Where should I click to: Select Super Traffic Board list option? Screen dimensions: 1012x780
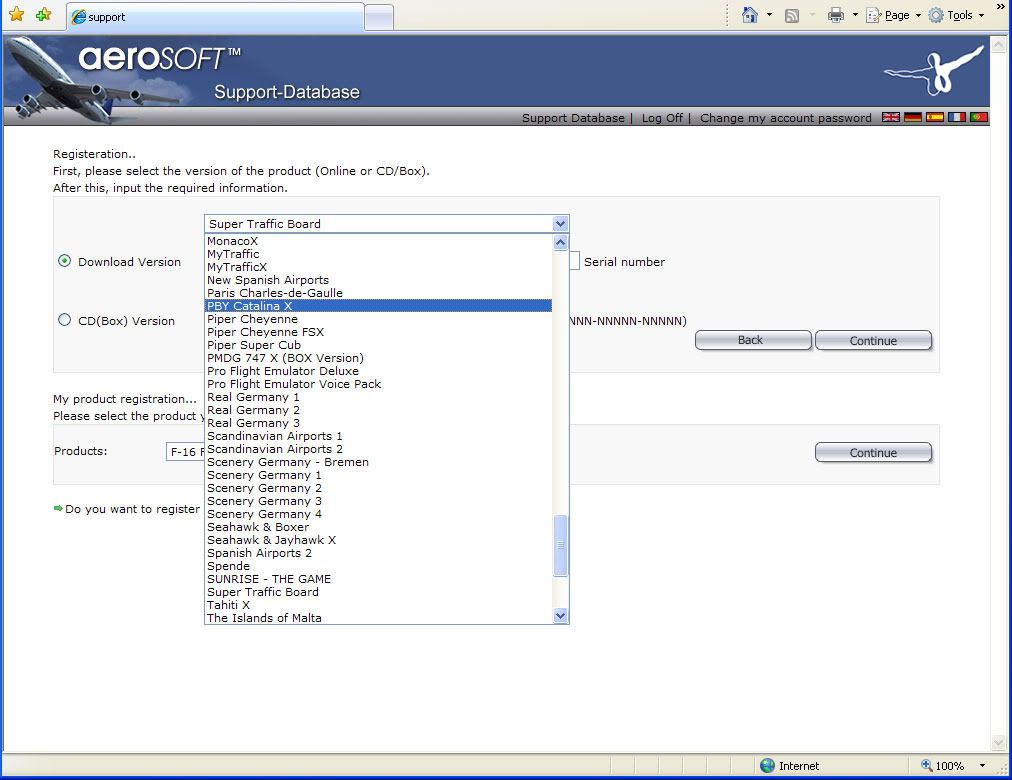378,592
